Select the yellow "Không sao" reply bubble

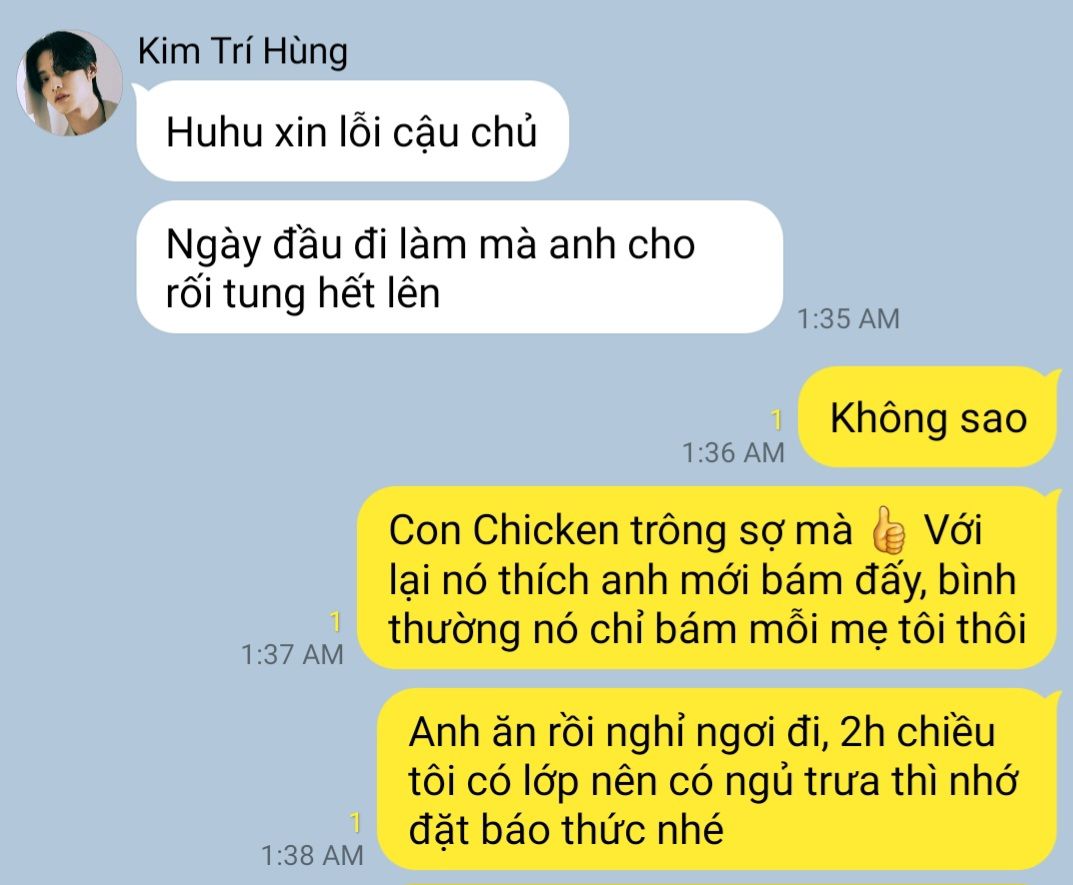click(928, 417)
